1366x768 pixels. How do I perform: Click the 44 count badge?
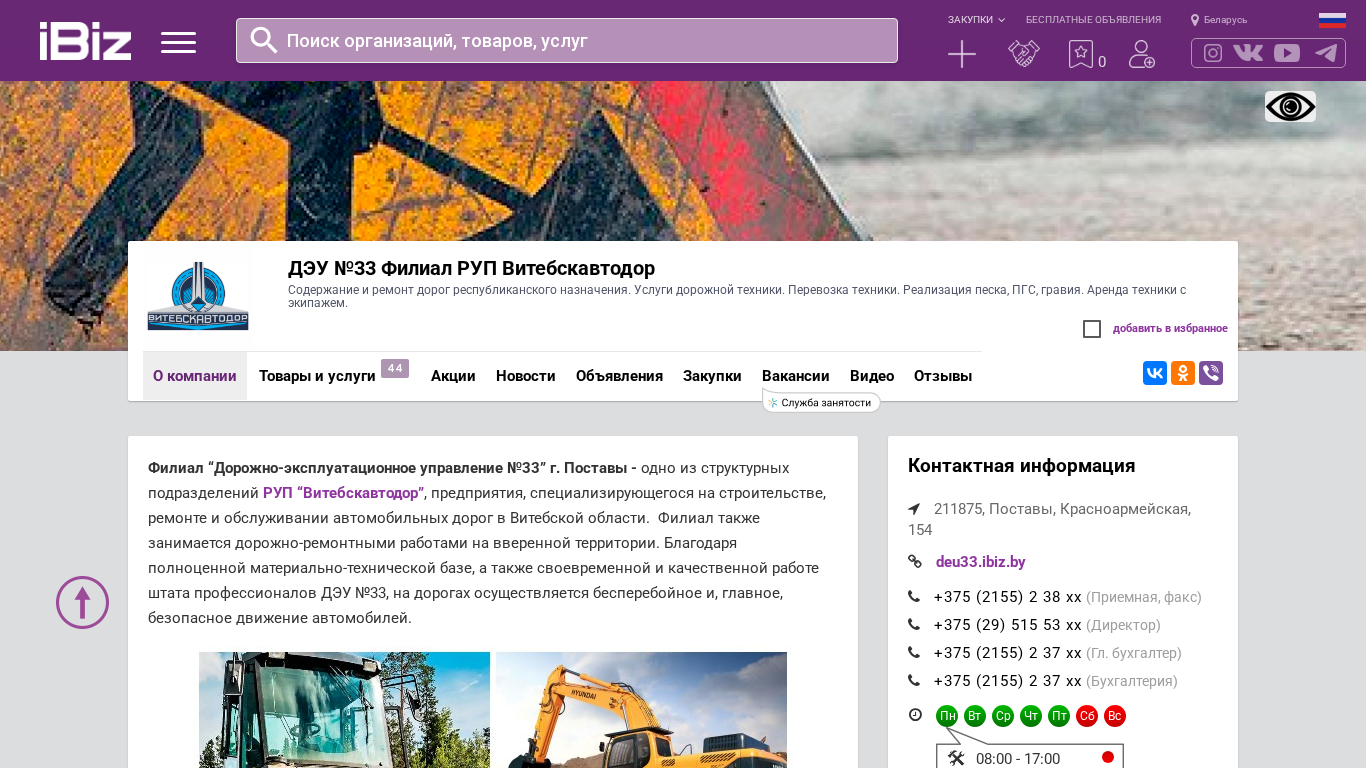(x=395, y=368)
